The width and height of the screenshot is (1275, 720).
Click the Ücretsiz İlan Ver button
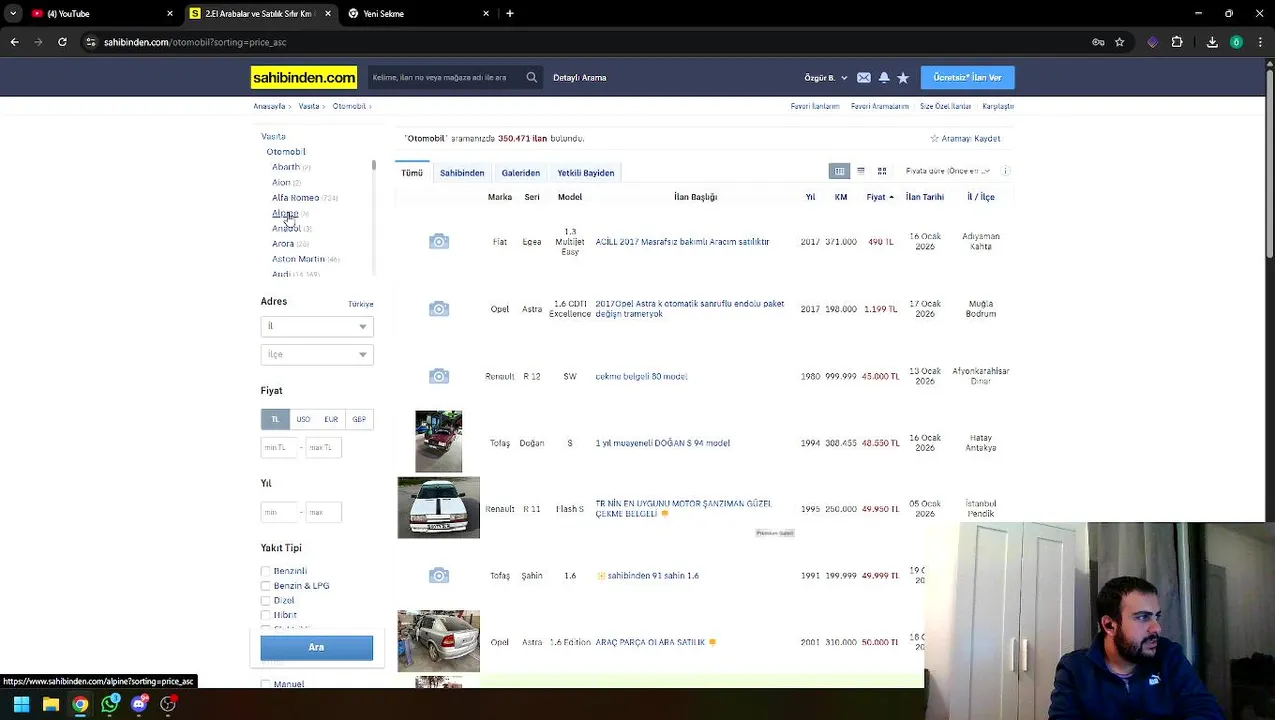(x=967, y=77)
